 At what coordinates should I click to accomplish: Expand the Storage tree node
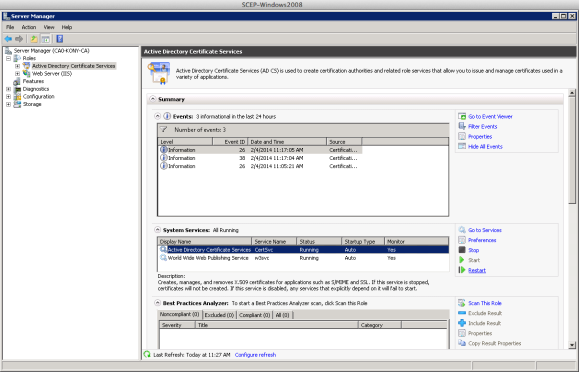coord(8,105)
